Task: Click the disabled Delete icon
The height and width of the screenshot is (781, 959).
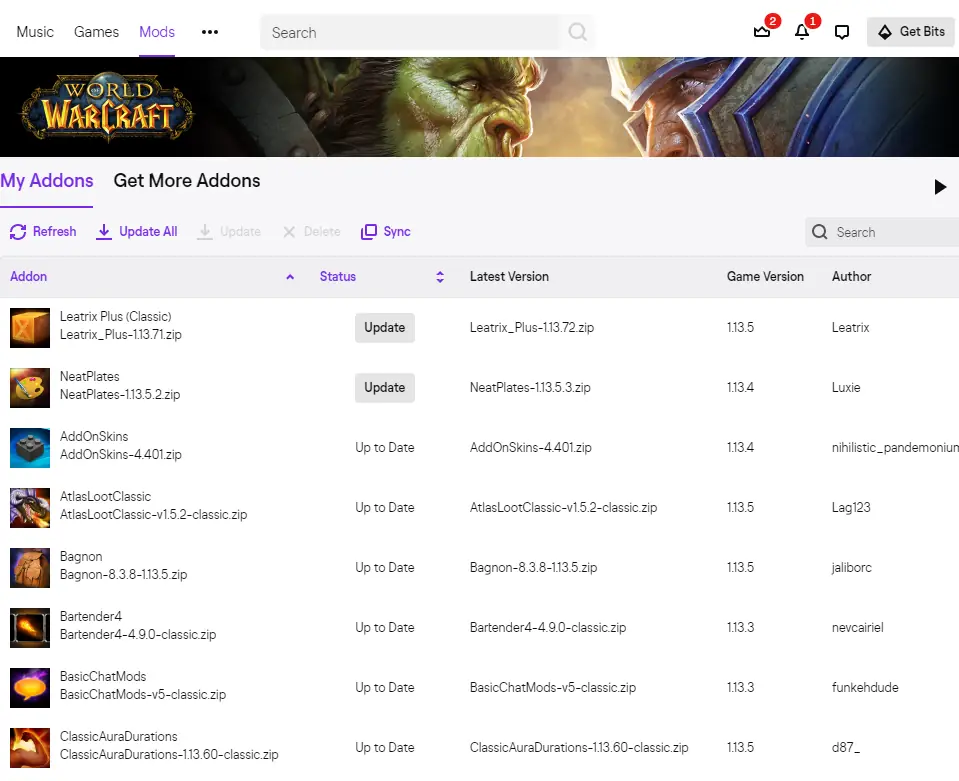Action: pyautogui.click(x=289, y=231)
